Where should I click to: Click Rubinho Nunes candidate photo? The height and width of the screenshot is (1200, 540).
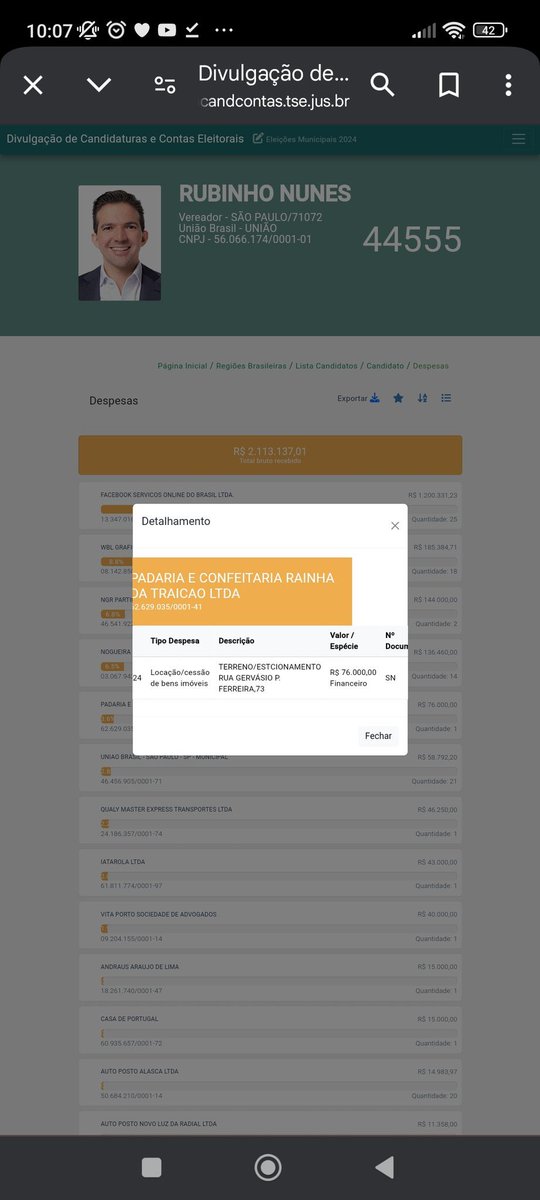119,243
